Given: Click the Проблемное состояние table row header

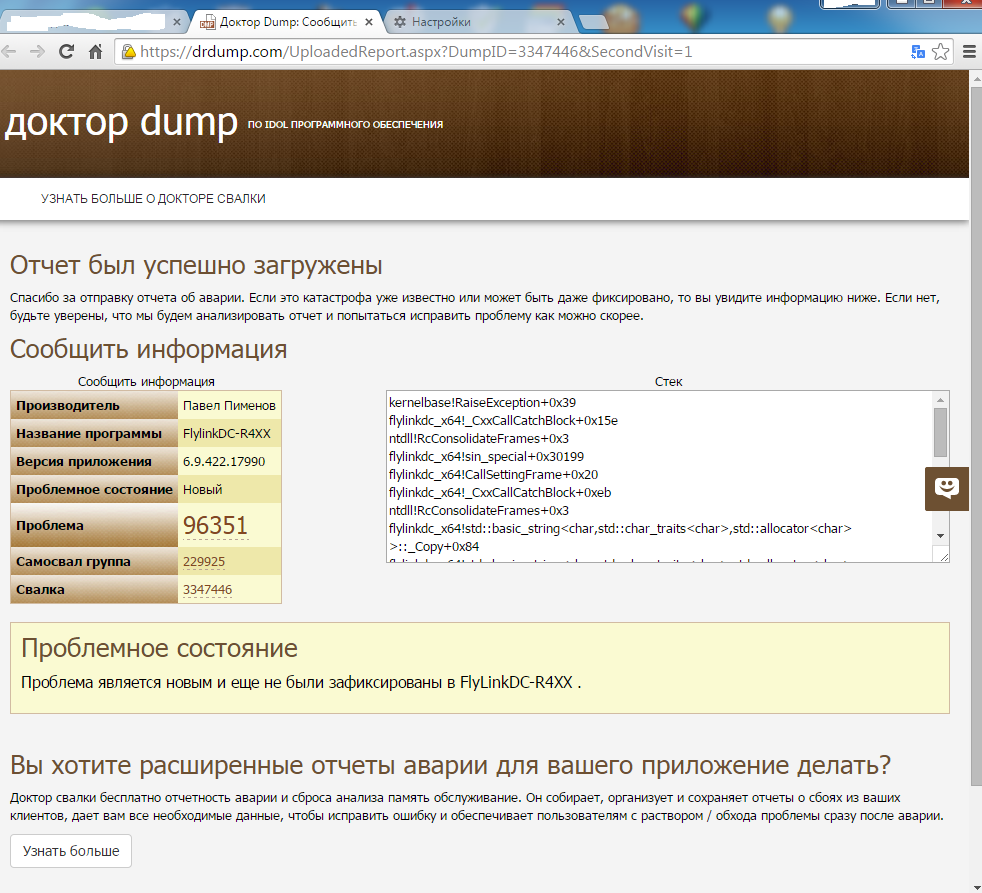Looking at the screenshot, I should [x=95, y=489].
